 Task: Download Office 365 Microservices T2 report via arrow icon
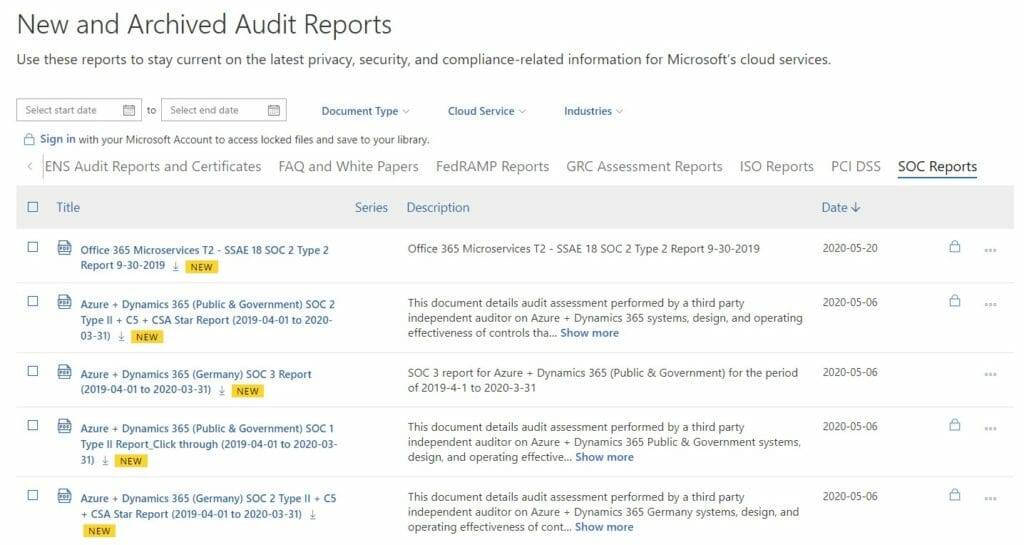[x=176, y=266]
